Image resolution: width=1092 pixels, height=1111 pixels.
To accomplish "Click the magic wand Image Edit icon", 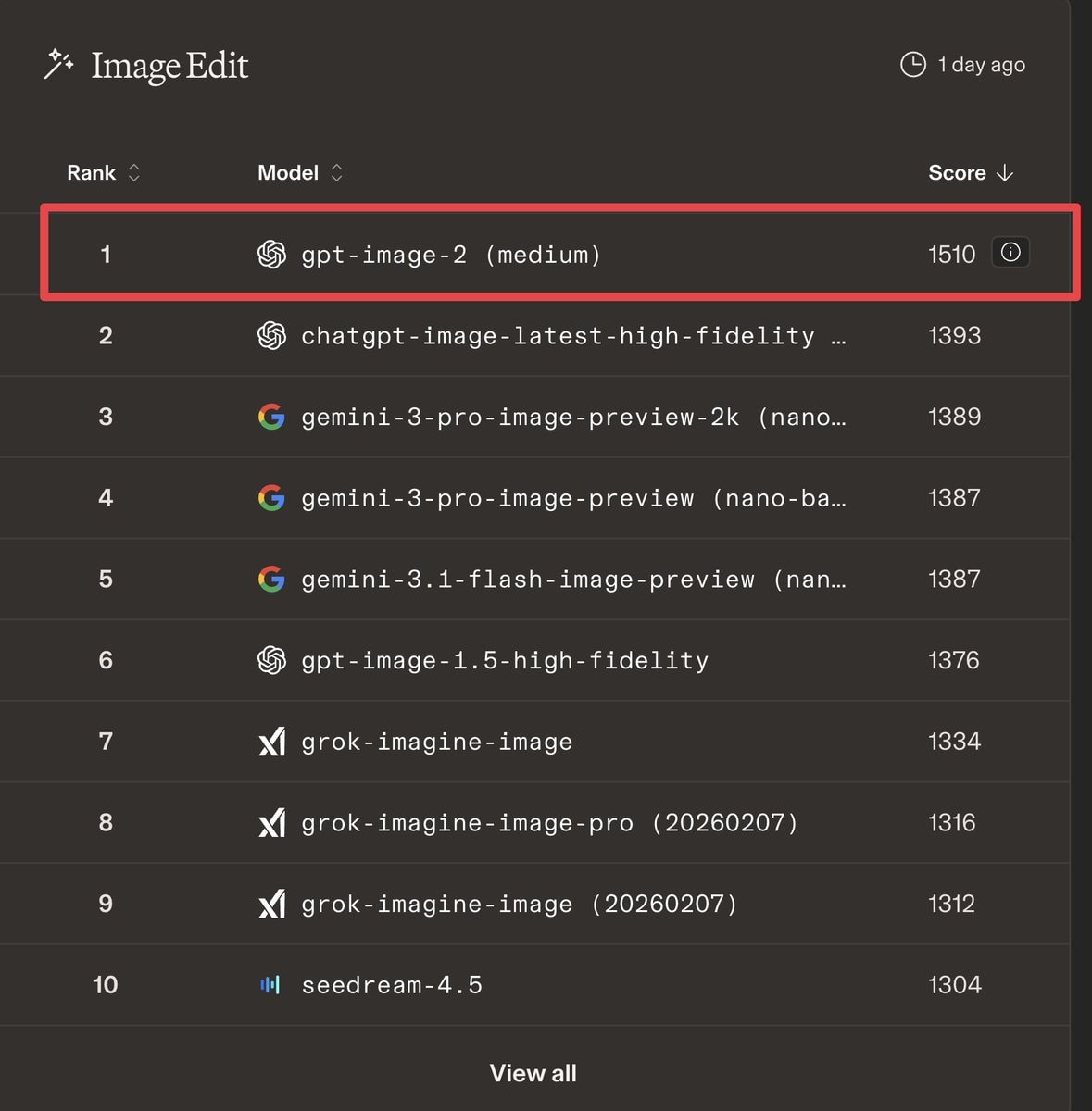I will (x=59, y=65).
